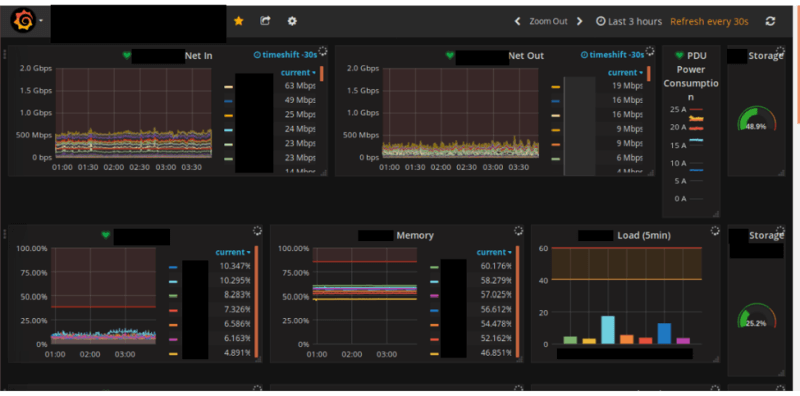Image resolution: width=800 pixels, height=396 pixels.
Task: Open PDU Power Consumption panel title
Action: pos(690,76)
